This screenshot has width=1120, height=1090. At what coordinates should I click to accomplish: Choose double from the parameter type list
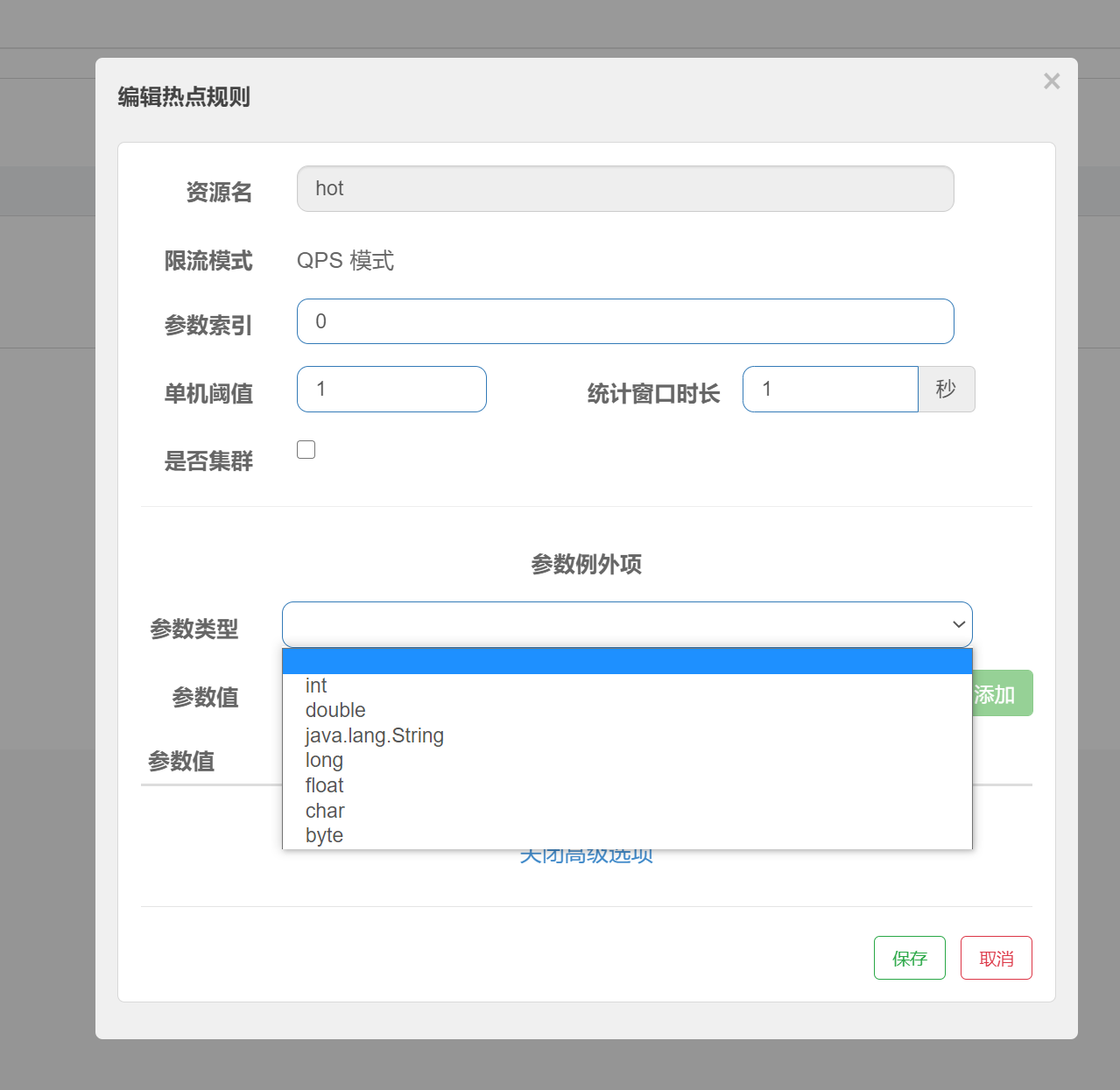[x=335, y=710]
